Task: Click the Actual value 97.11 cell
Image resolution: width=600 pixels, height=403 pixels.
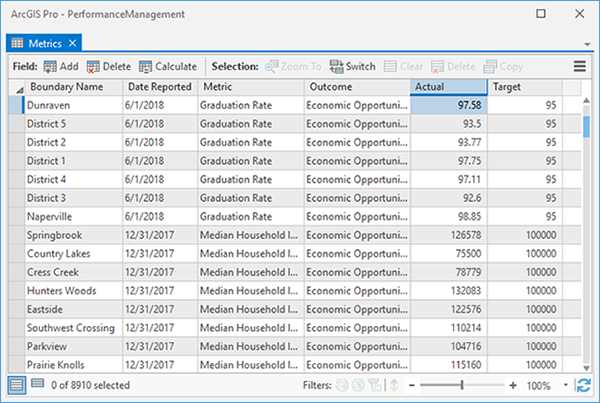Action: 448,179
